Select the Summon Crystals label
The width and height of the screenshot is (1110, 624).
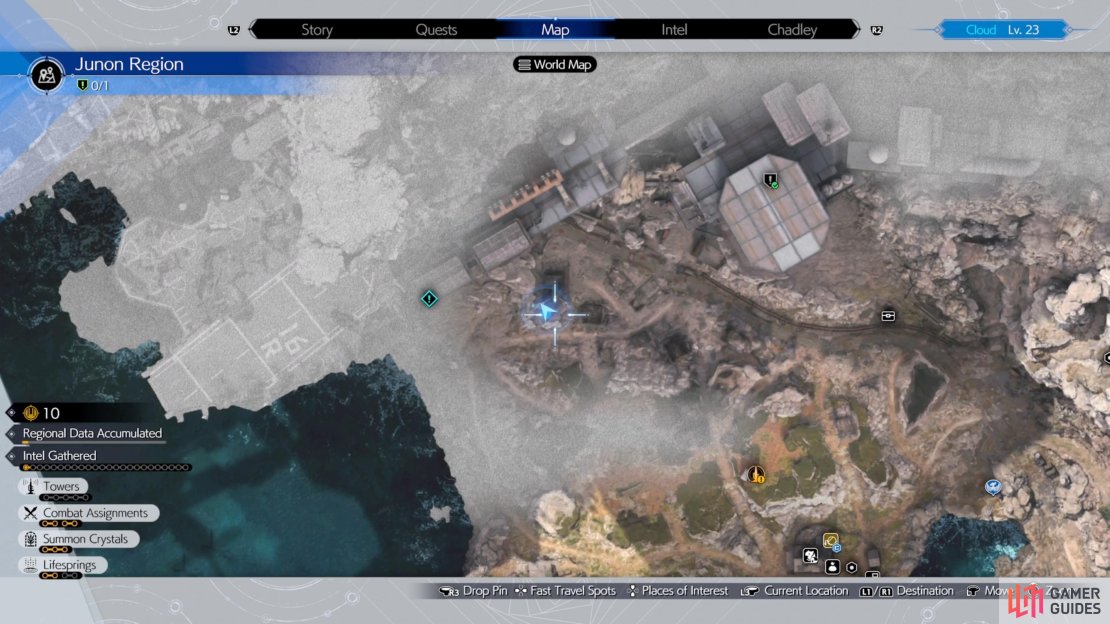click(x=86, y=539)
